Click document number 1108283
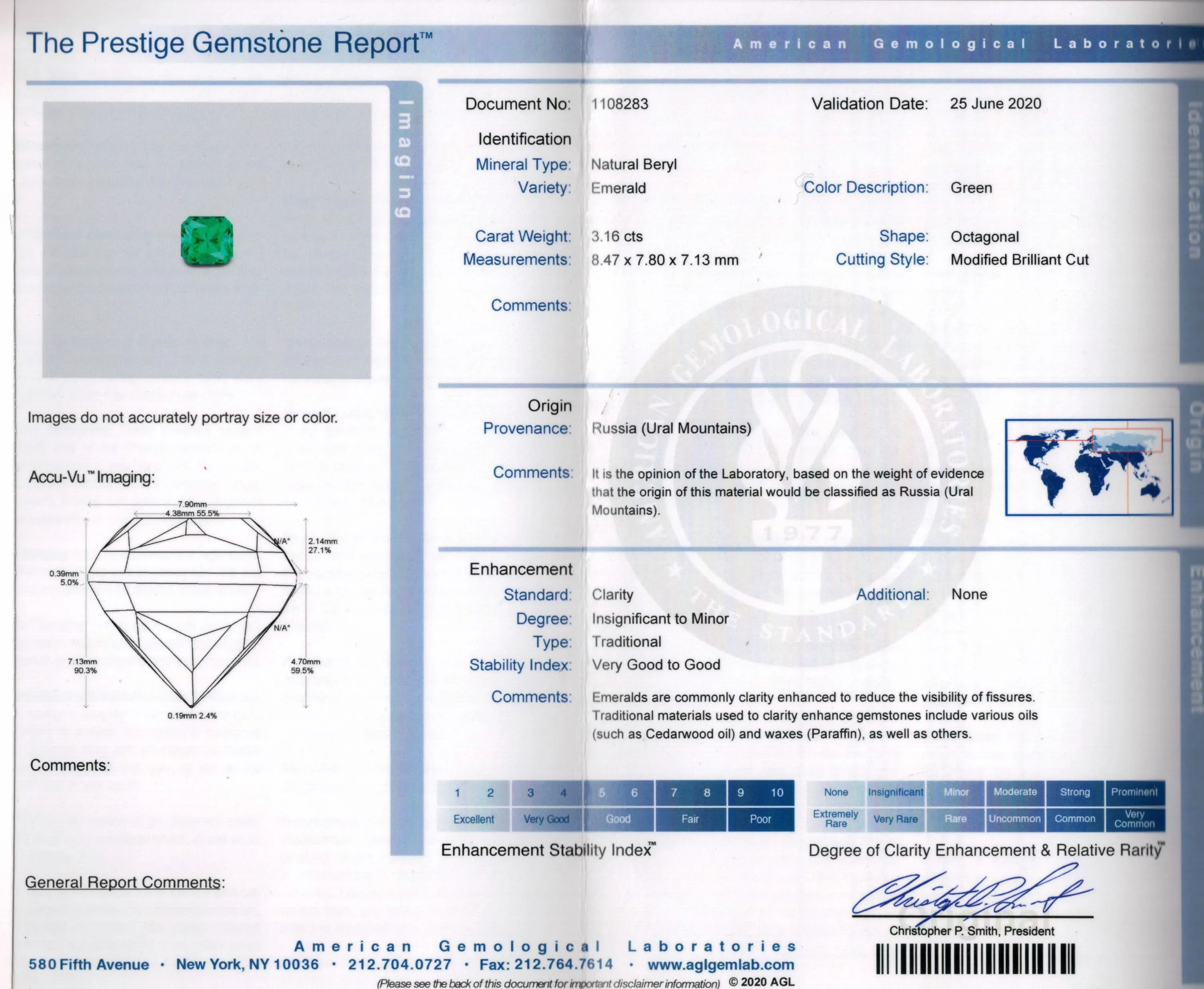 [620, 104]
